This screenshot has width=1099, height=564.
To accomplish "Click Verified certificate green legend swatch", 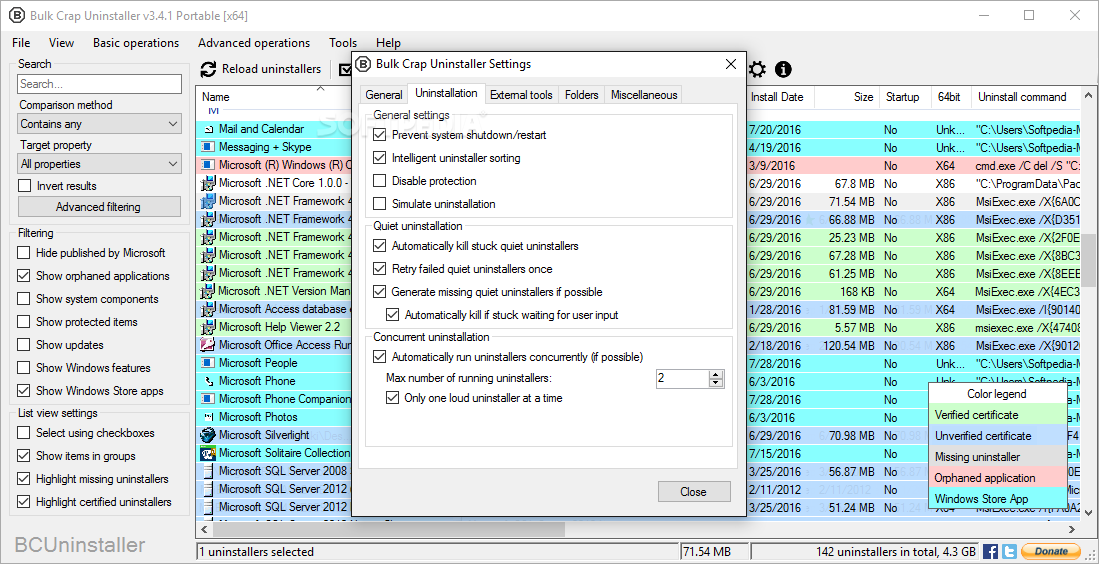I will (997, 415).
